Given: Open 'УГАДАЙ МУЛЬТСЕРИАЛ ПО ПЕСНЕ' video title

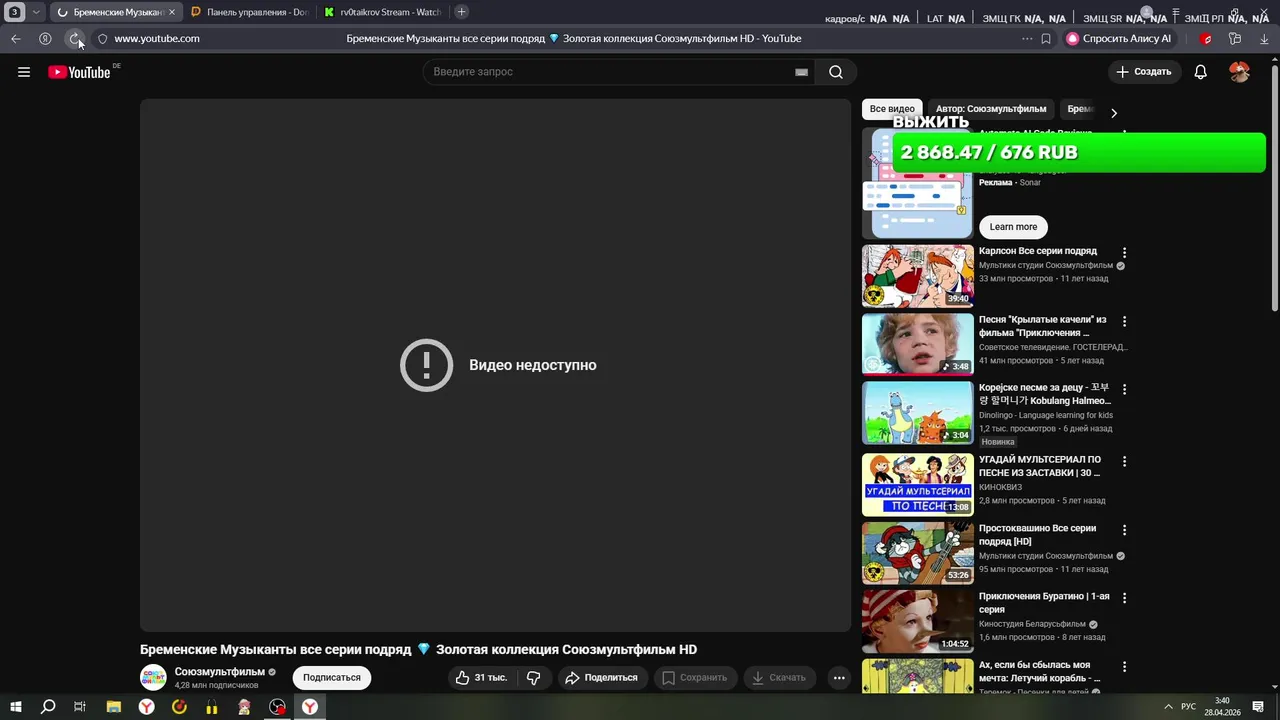Looking at the screenshot, I should tap(1040, 466).
